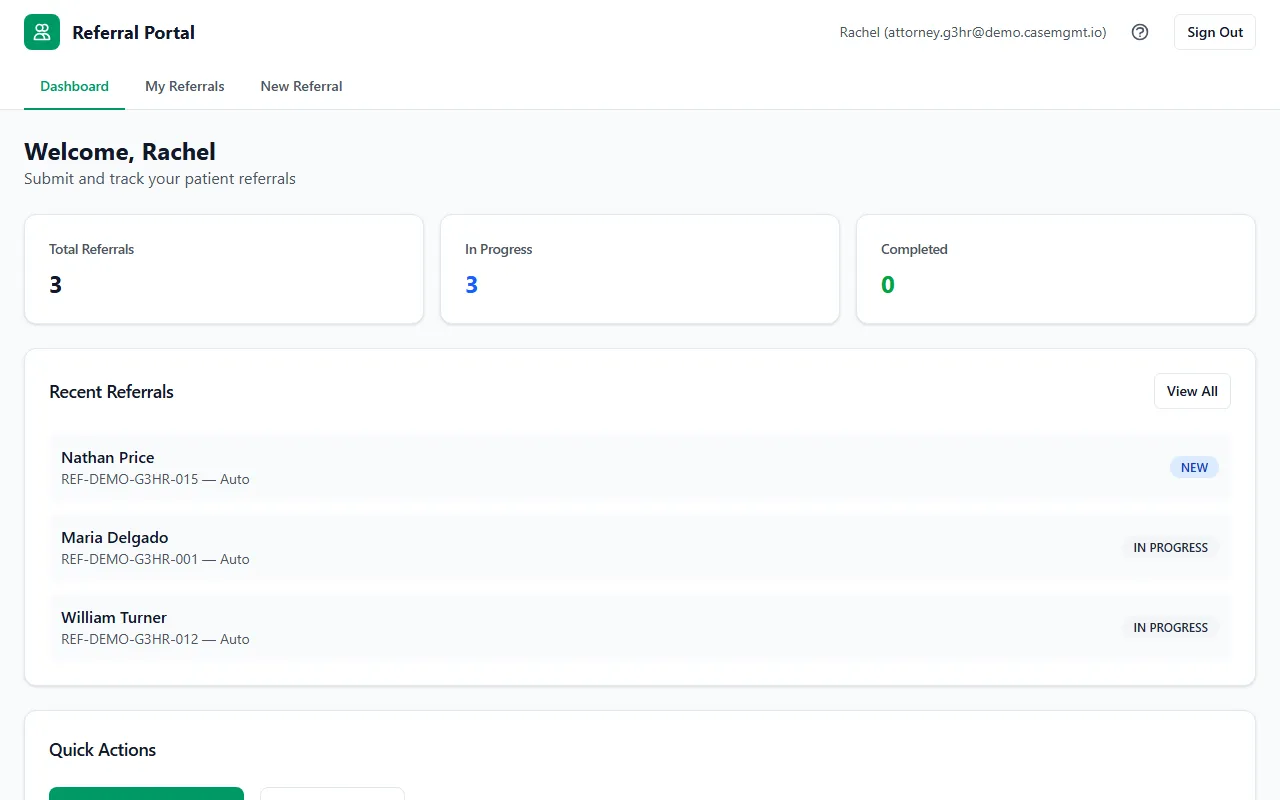
Task: Select the Total Referrals card
Action: 224,269
